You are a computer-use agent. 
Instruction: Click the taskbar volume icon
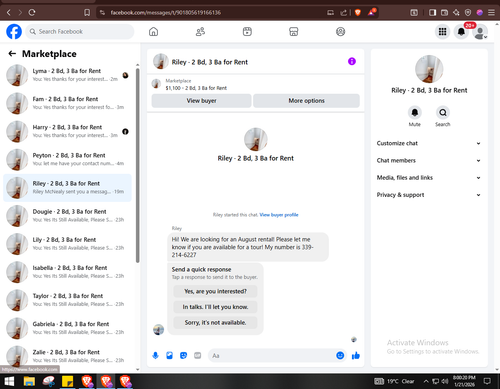445,381
